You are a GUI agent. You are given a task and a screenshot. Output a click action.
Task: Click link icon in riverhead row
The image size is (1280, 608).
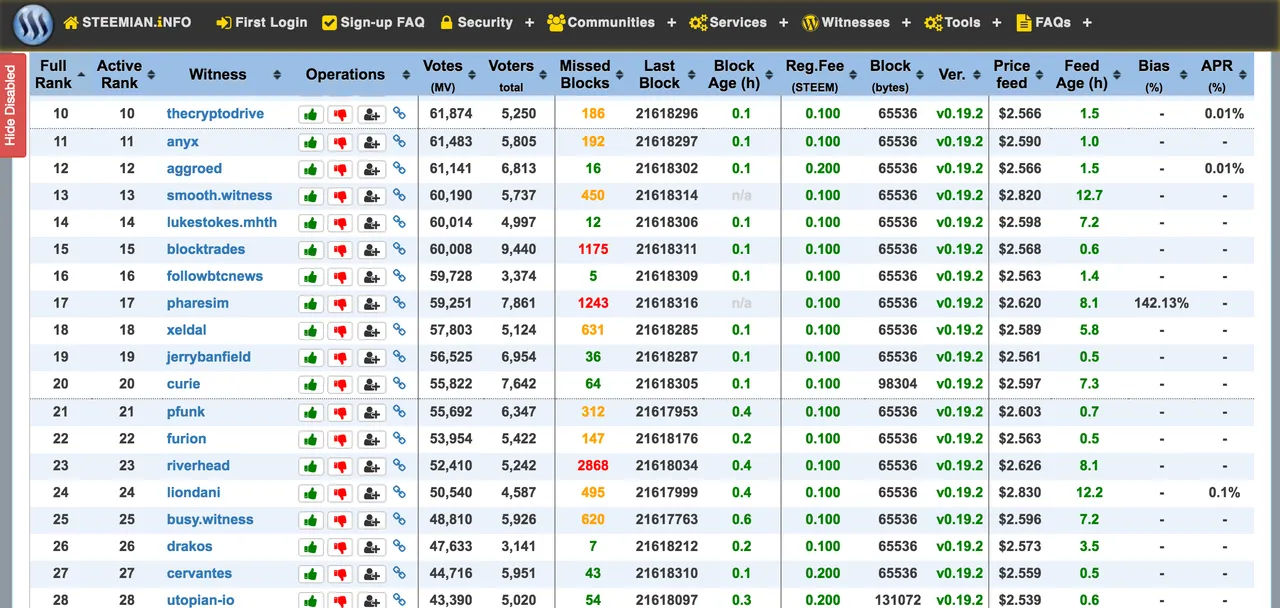(x=399, y=466)
